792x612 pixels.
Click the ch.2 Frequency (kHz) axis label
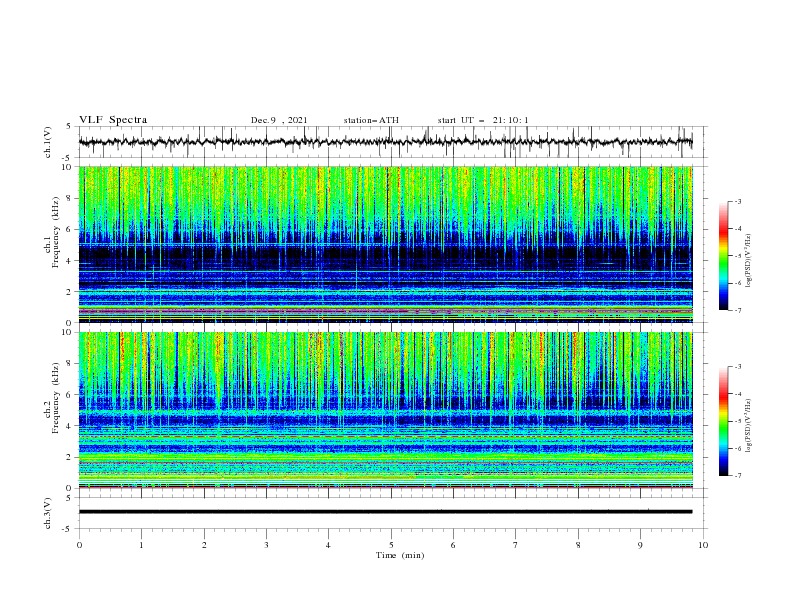52,398
